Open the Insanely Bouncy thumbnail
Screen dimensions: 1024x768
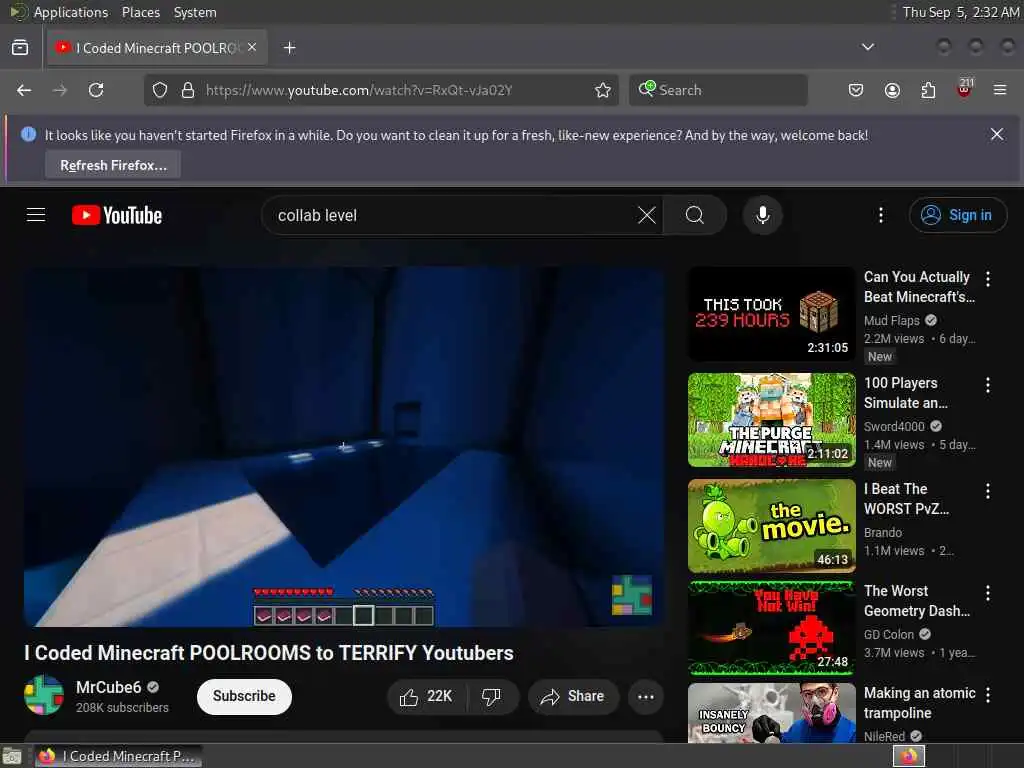tap(771, 713)
